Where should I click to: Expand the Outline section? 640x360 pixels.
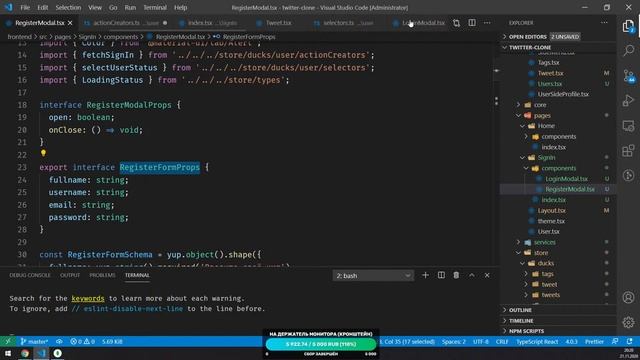(x=558, y=310)
